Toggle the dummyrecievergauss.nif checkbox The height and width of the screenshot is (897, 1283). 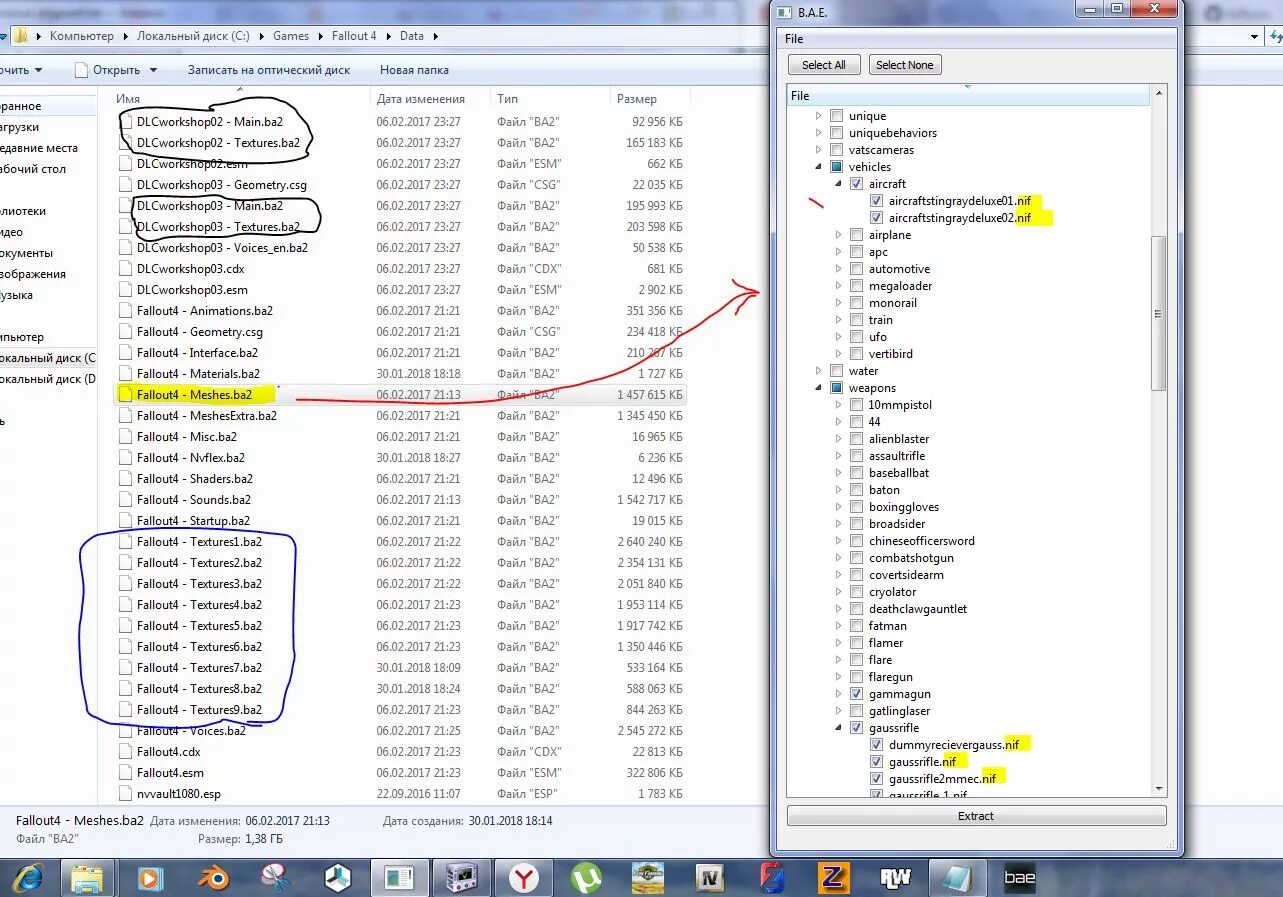coord(876,745)
